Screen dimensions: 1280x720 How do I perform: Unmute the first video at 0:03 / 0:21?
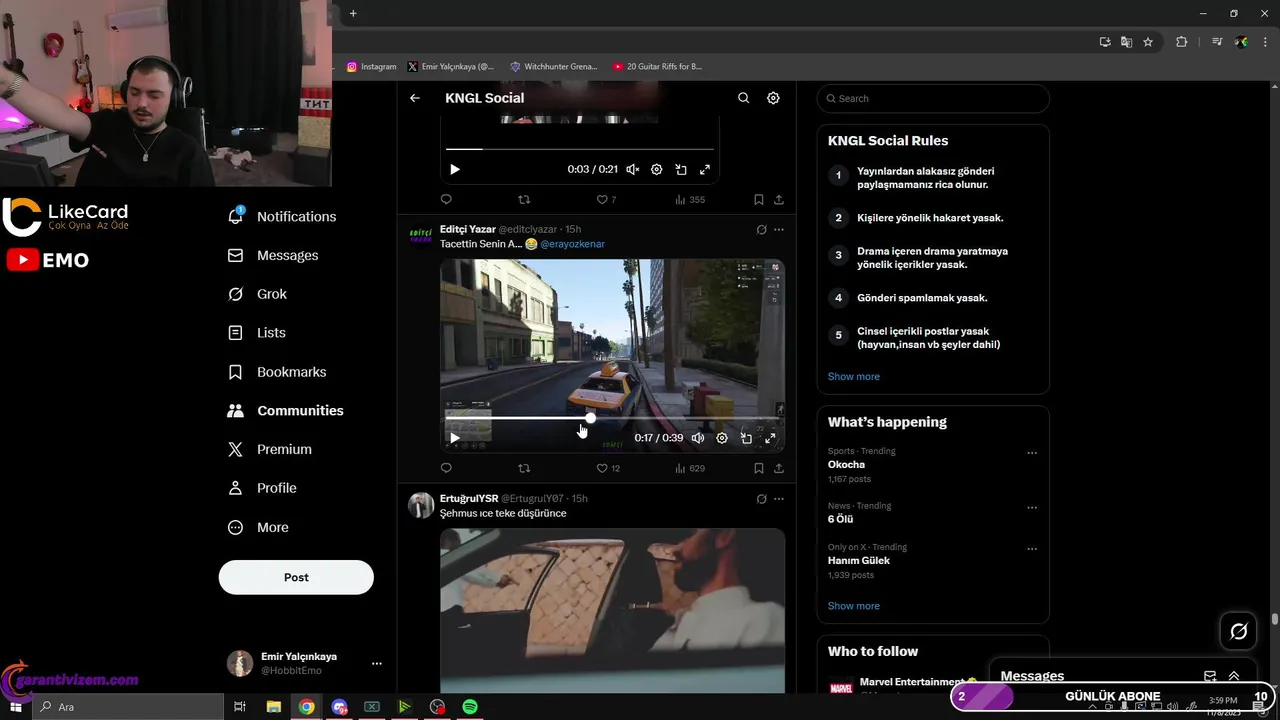[x=632, y=169]
